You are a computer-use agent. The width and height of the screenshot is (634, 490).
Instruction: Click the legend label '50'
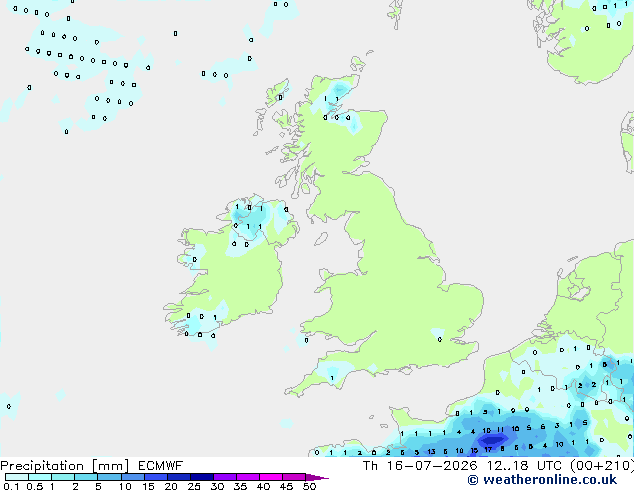(x=309, y=486)
